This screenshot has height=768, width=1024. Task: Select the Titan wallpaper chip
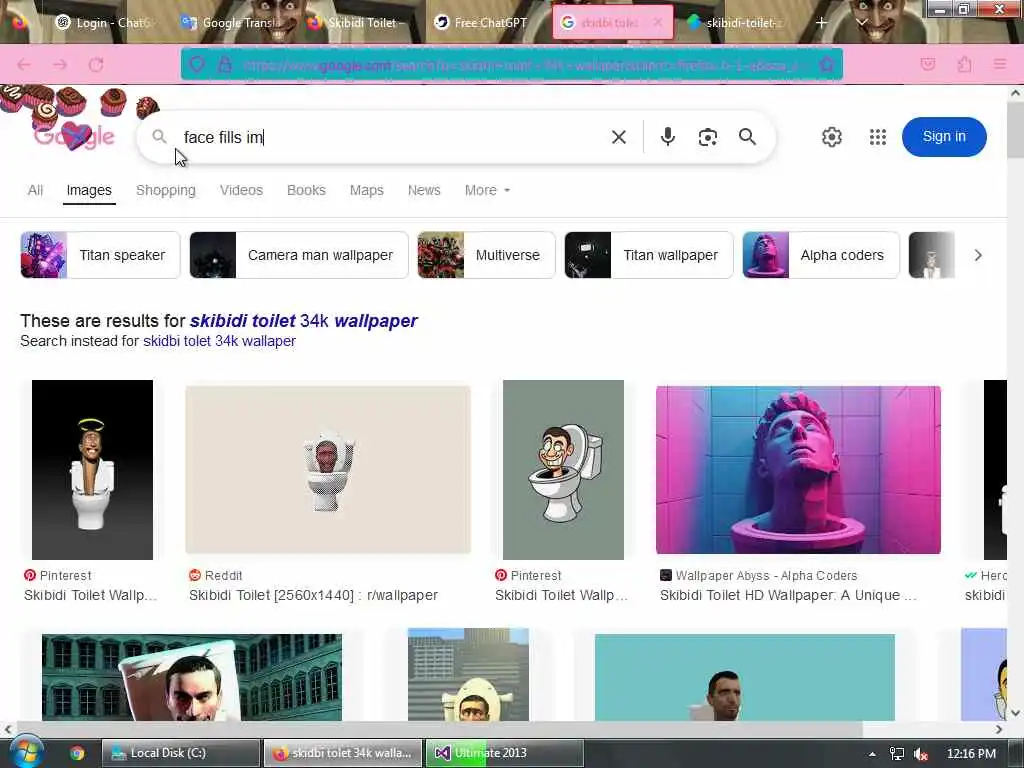pyautogui.click(x=648, y=255)
